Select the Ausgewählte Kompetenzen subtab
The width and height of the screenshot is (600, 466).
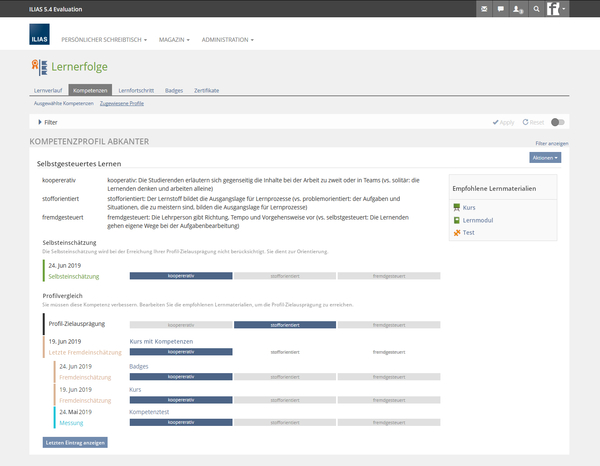pyautogui.click(x=63, y=103)
